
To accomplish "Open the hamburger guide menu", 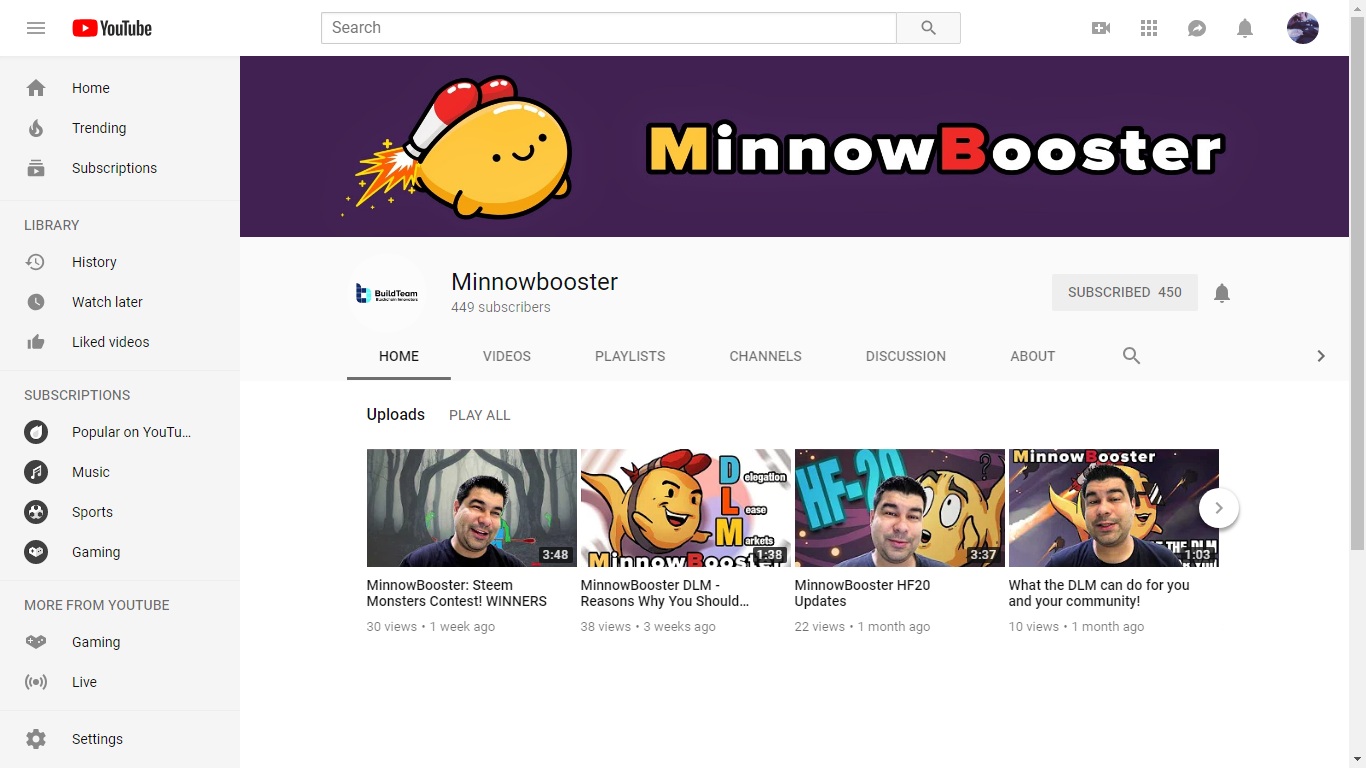I will pos(36,28).
